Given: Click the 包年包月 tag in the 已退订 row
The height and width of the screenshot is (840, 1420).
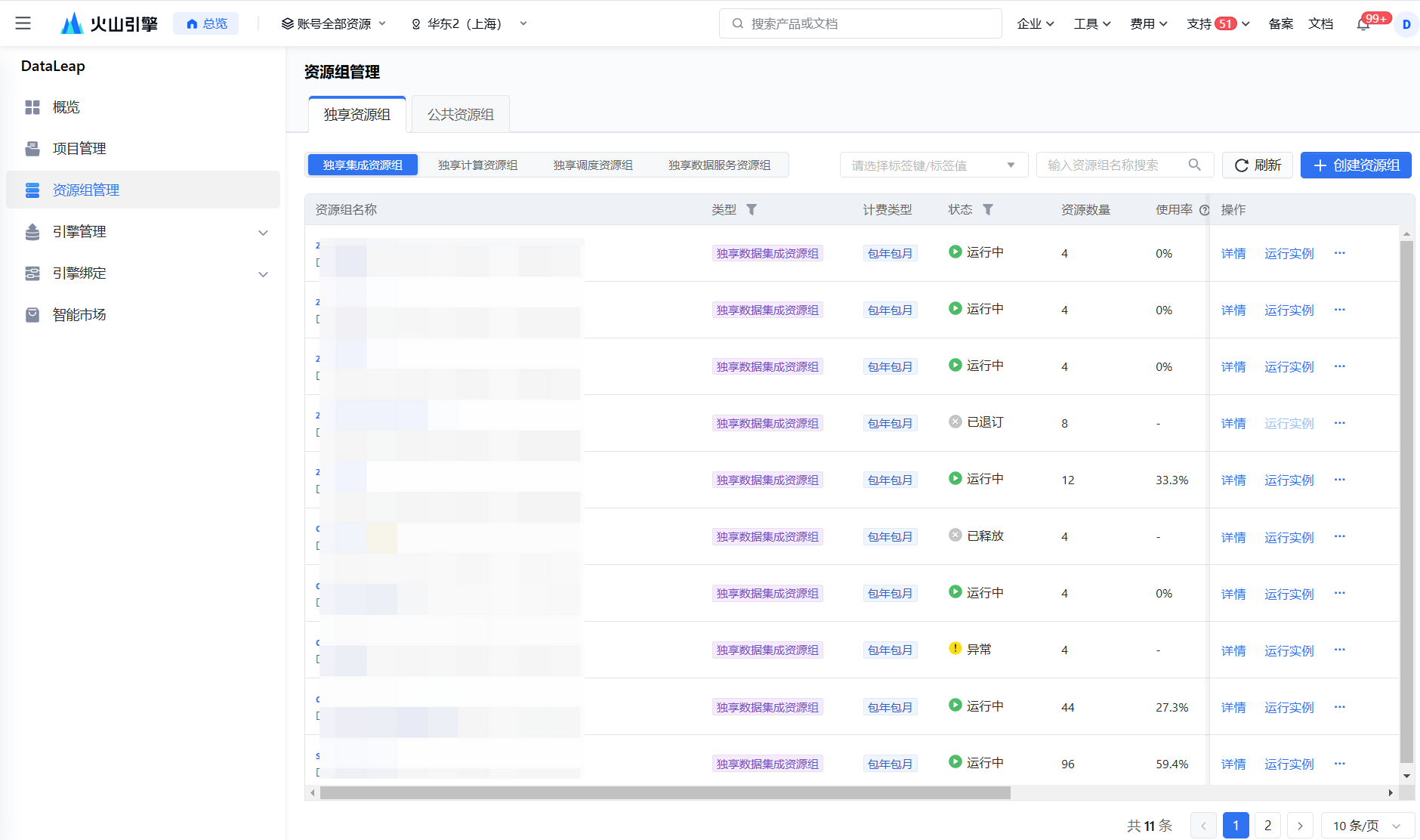Looking at the screenshot, I should [890, 423].
